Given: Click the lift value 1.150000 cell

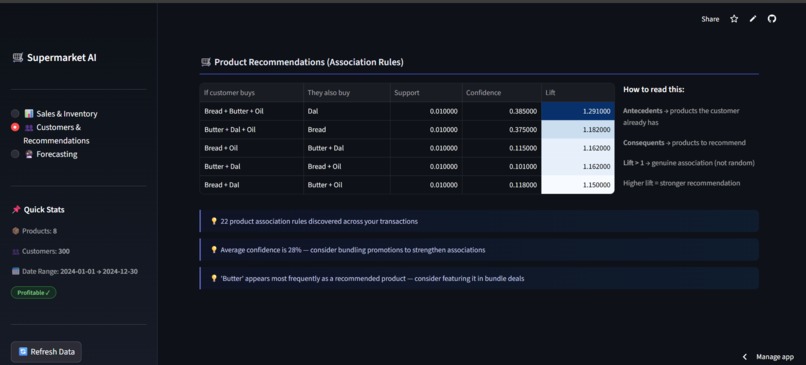Looking at the screenshot, I should (x=578, y=185).
